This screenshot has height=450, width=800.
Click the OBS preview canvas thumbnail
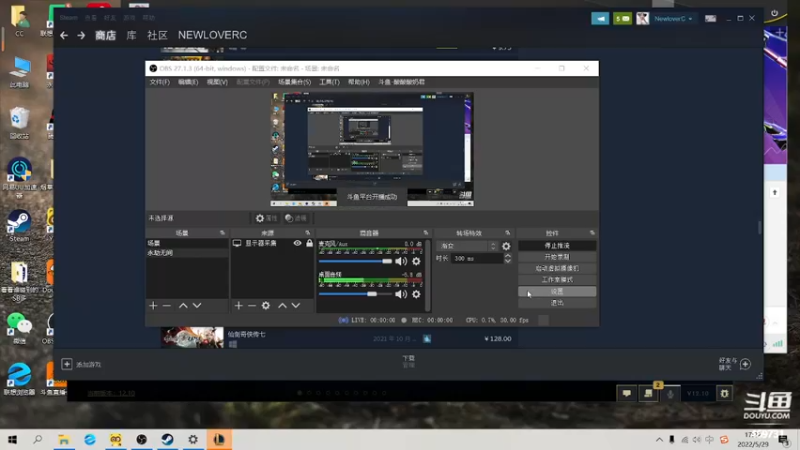(x=372, y=149)
